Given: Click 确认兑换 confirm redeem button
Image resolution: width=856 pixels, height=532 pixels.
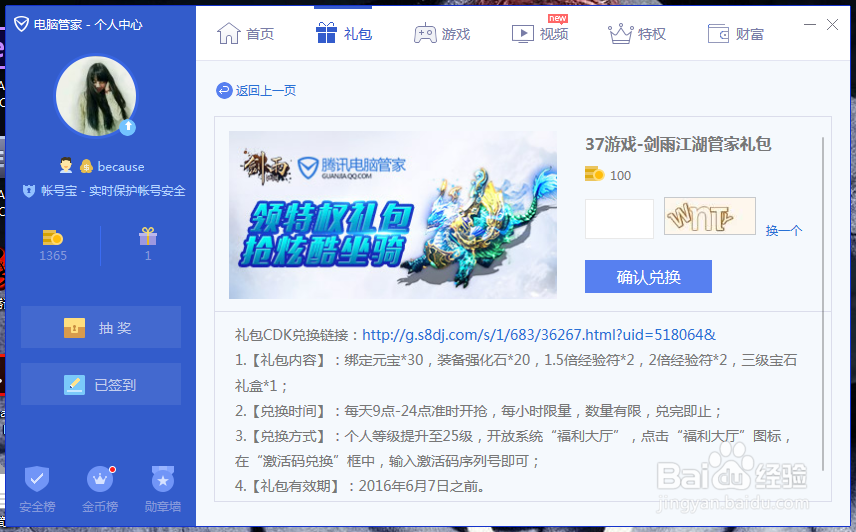Looking at the screenshot, I should 648,277.
